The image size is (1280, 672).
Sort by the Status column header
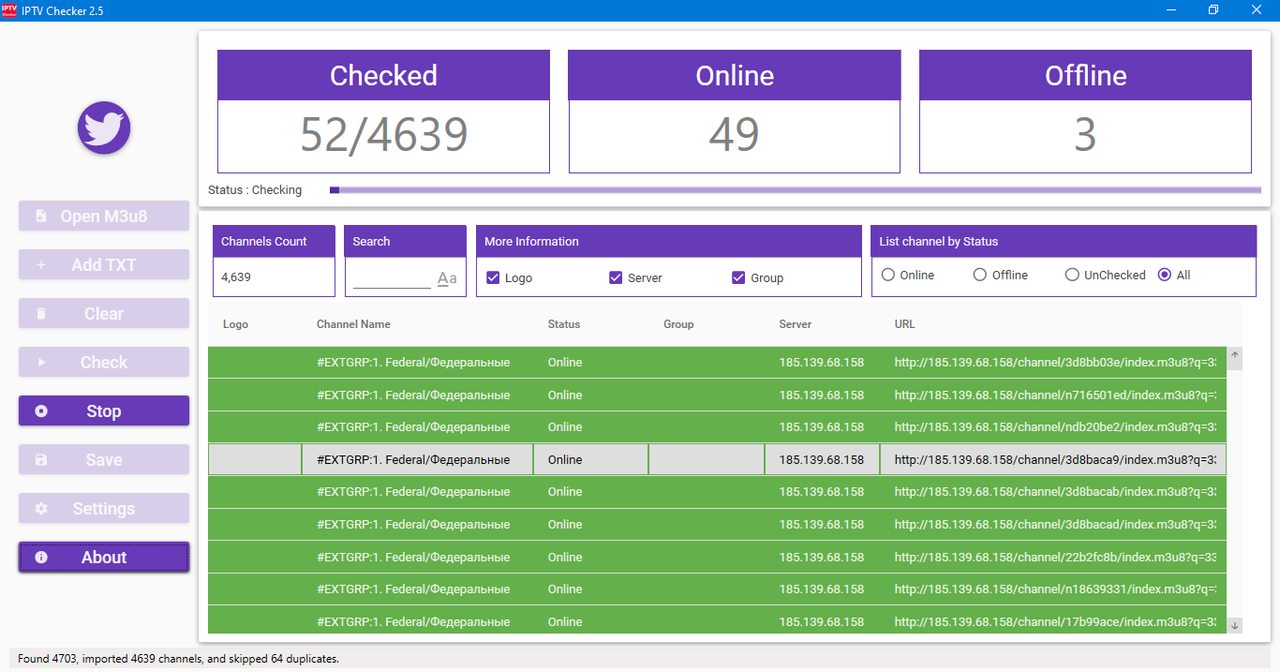tap(564, 324)
